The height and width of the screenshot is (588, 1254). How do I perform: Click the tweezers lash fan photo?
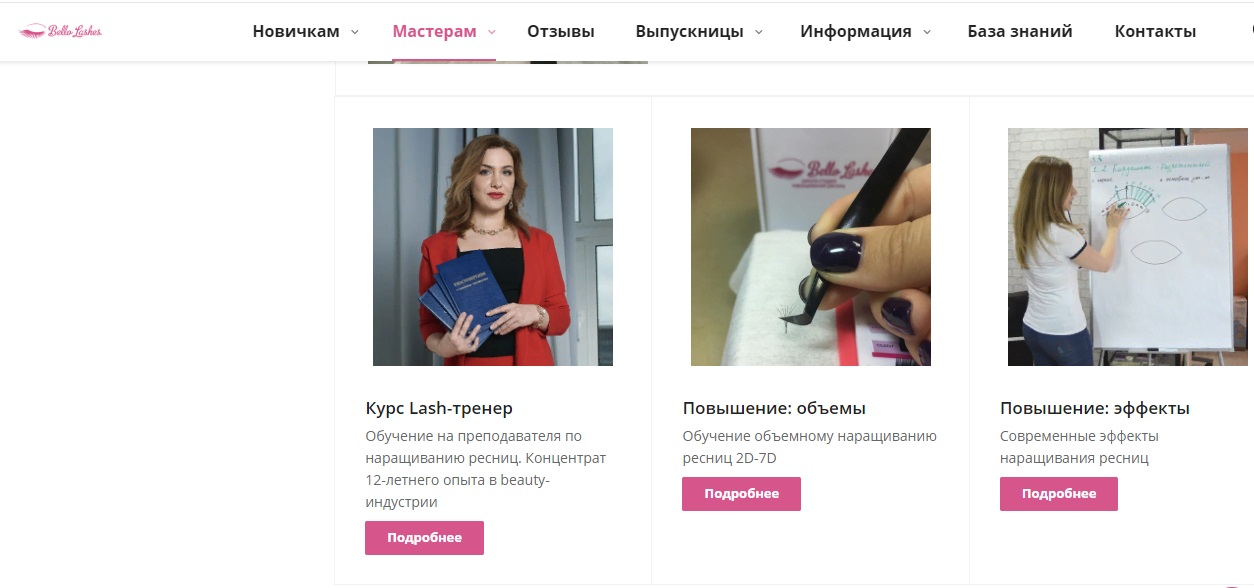coord(811,247)
